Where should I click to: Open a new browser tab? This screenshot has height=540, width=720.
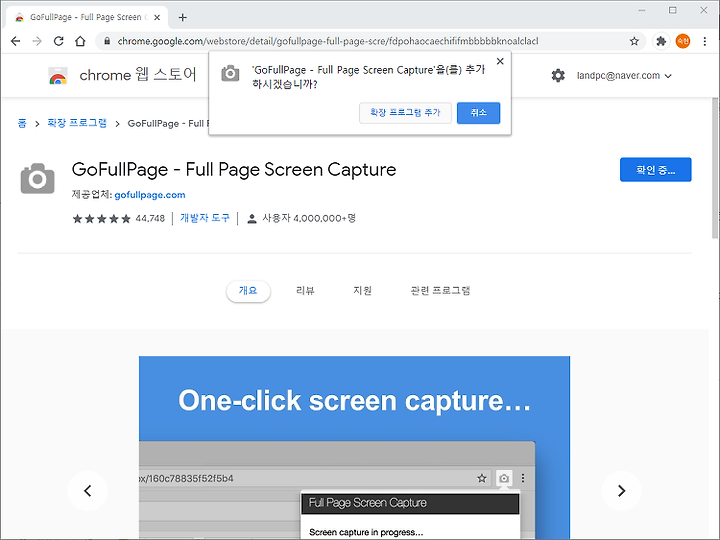click(x=182, y=17)
